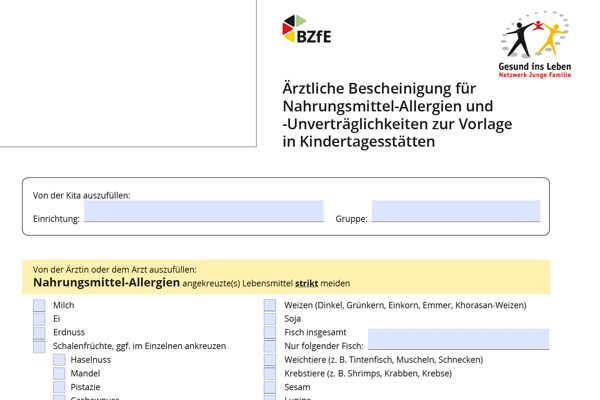Screen dimensions: 600x400
Task: Select the Erdnuss checkbox
Action: pos(39,332)
